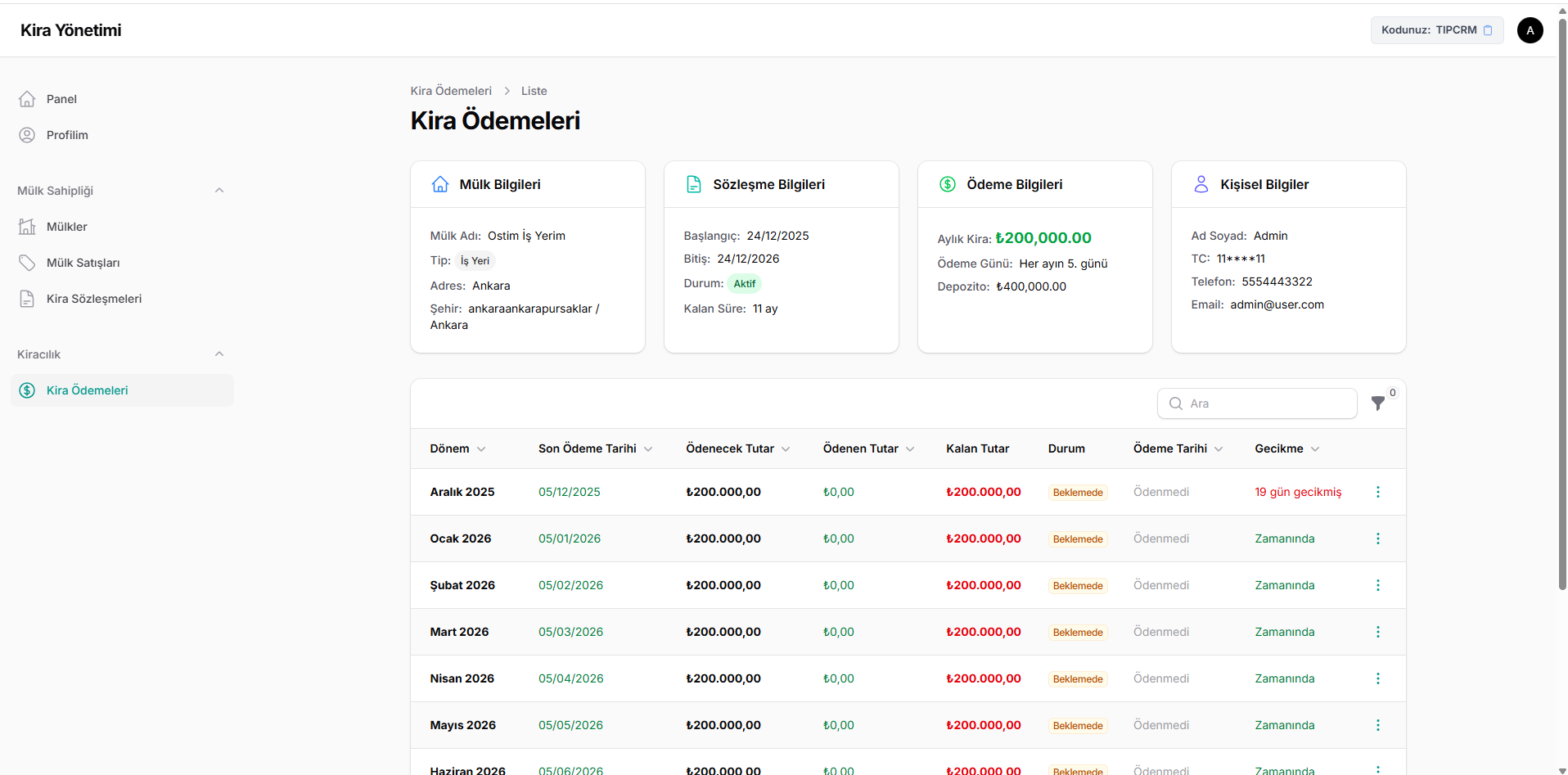Go to Profilim page
This screenshot has width=1568, height=775.
coord(67,135)
